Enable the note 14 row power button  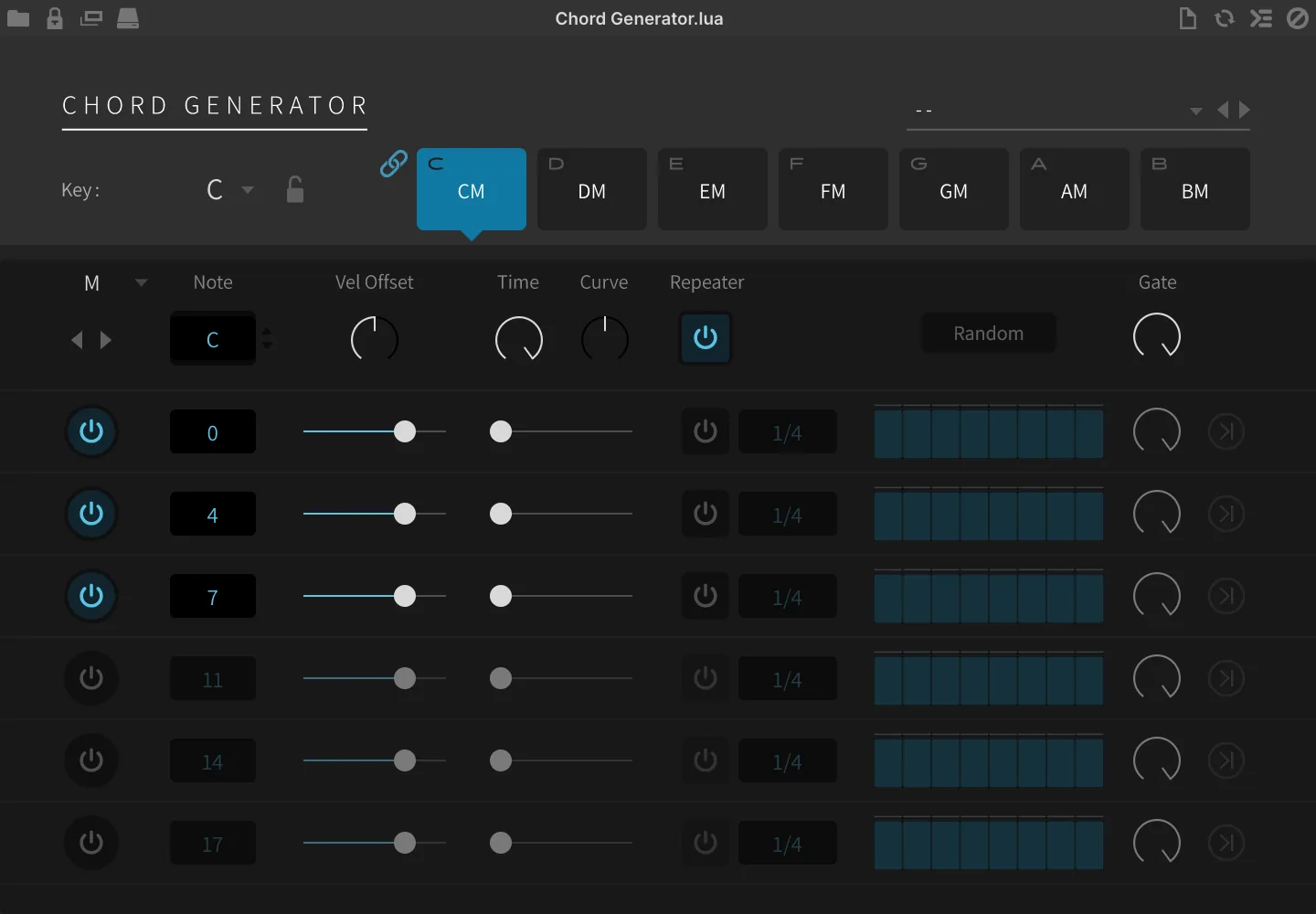[91, 760]
